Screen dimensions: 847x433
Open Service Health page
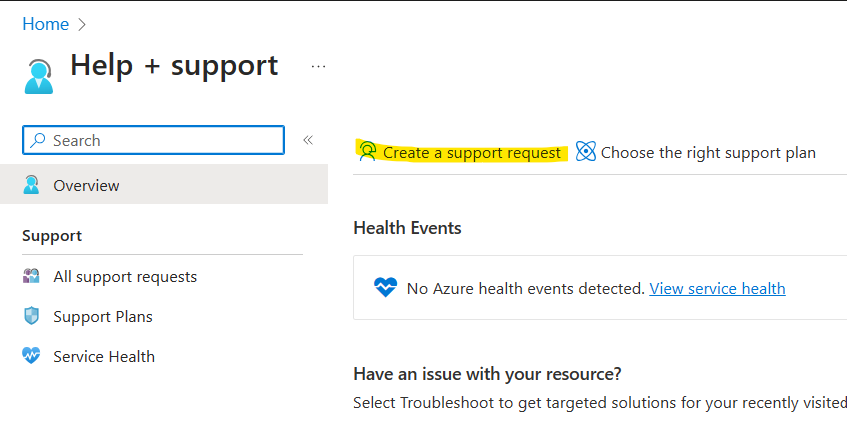[x=104, y=356]
